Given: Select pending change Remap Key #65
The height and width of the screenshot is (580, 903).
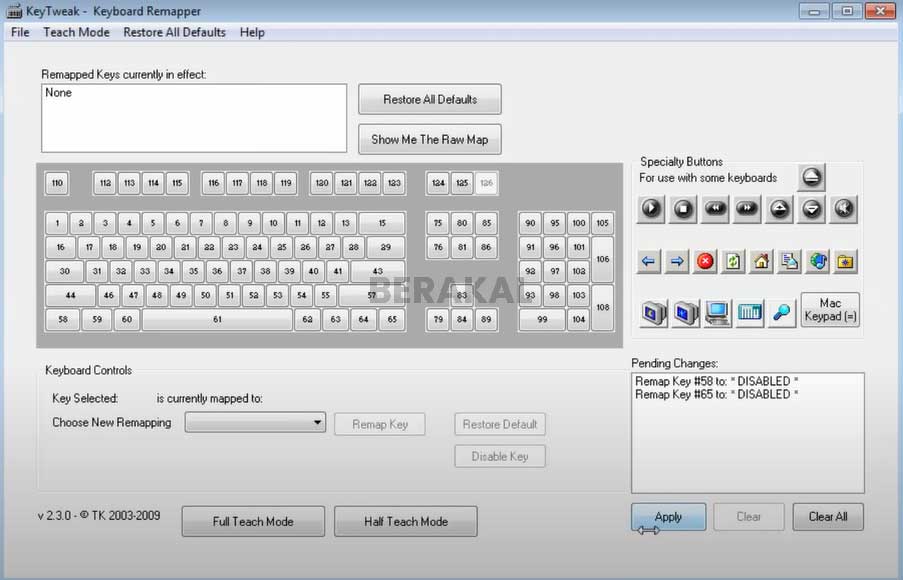Looking at the screenshot, I should (x=716, y=395).
